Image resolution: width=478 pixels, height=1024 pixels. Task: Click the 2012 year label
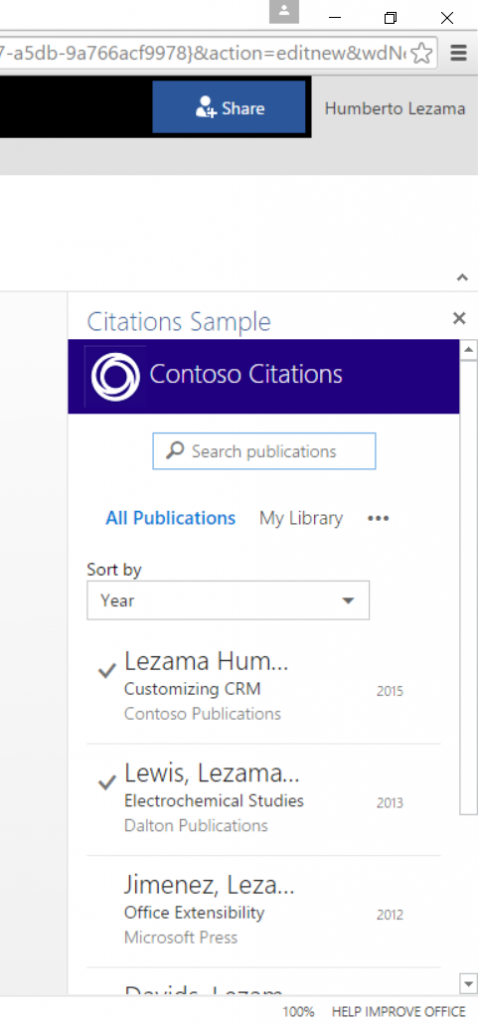[390, 915]
